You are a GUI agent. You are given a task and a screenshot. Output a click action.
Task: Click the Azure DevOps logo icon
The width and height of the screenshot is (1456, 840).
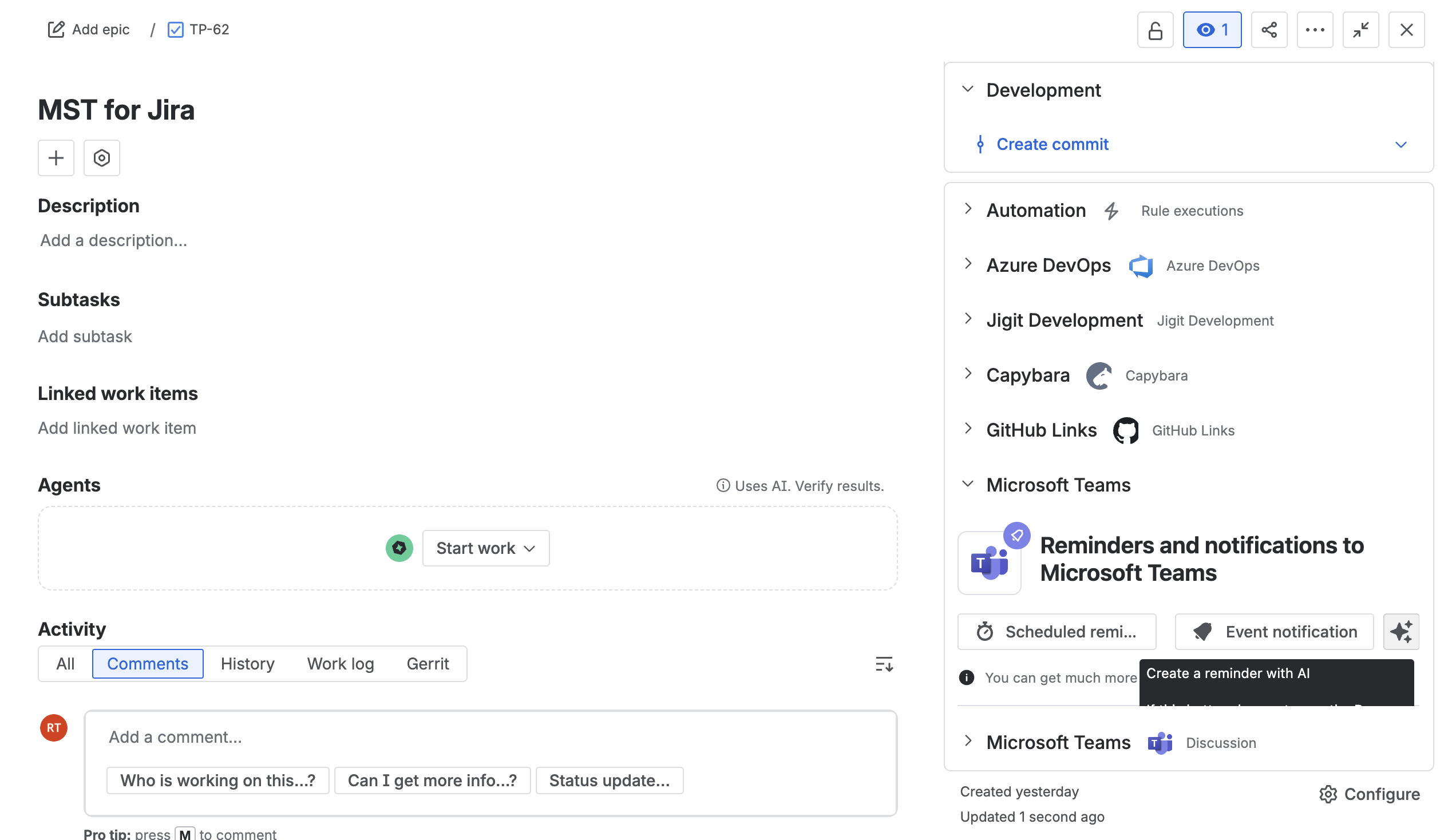(1141, 266)
